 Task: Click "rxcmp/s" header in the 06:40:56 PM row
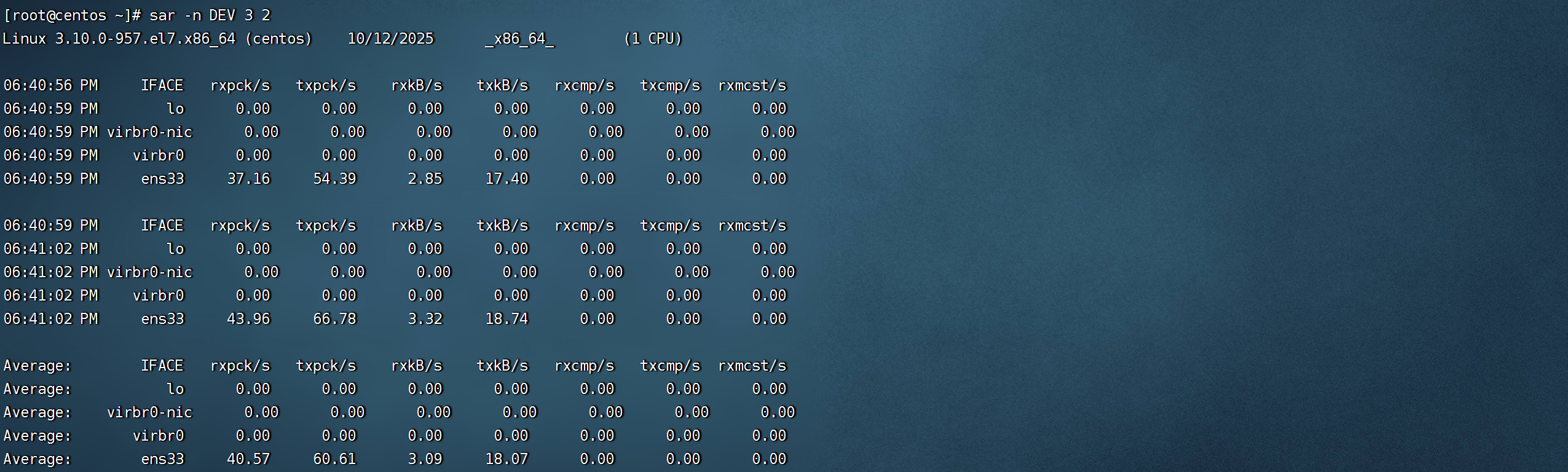click(x=585, y=85)
